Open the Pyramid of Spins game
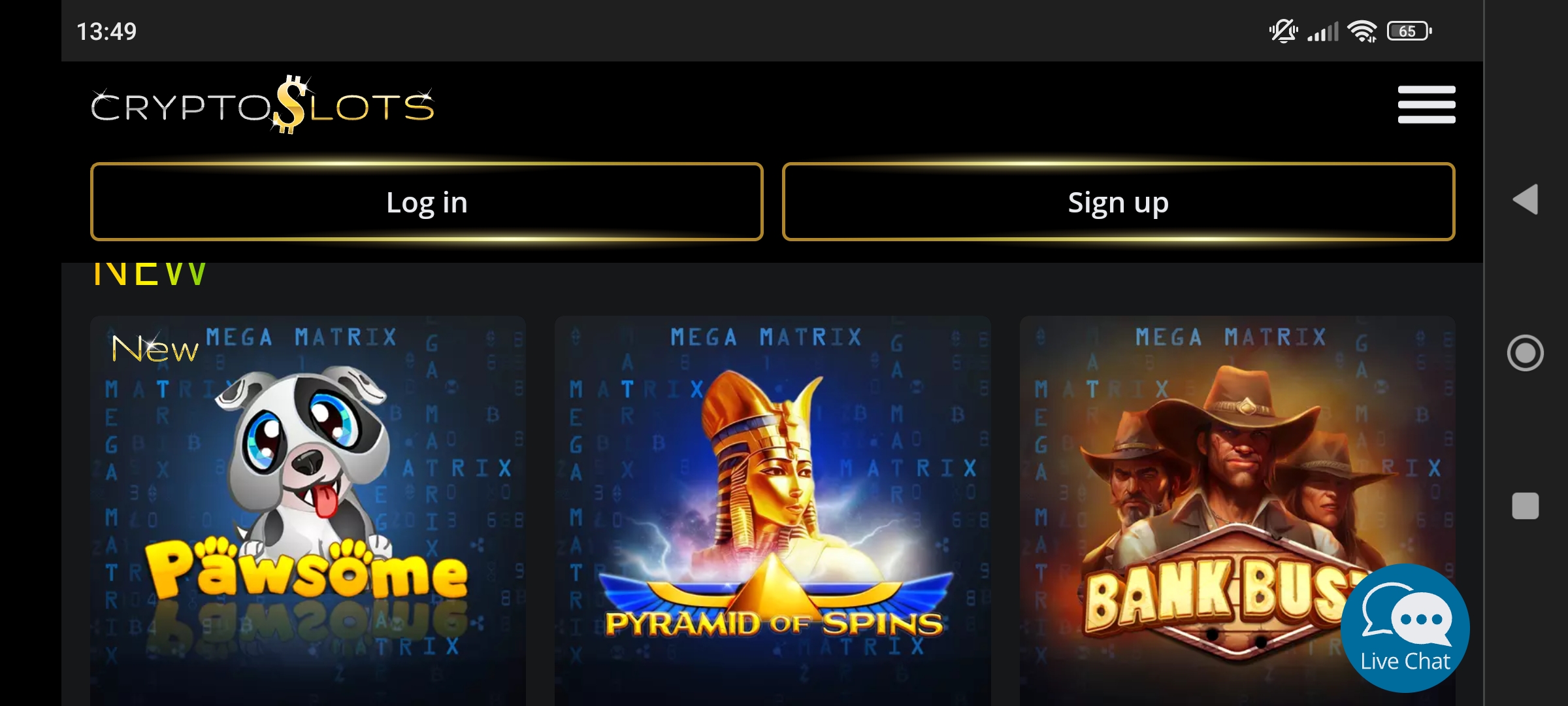This screenshot has height=706, width=1568. [773, 510]
